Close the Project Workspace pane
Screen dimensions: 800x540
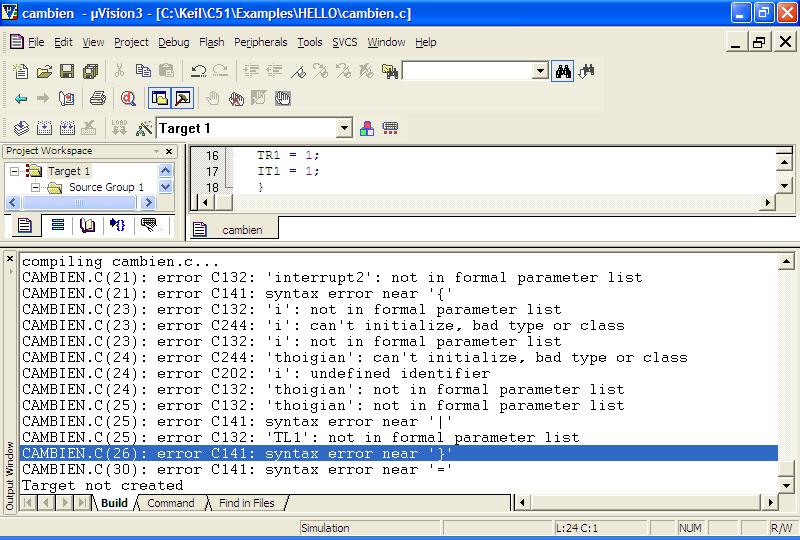pos(169,151)
